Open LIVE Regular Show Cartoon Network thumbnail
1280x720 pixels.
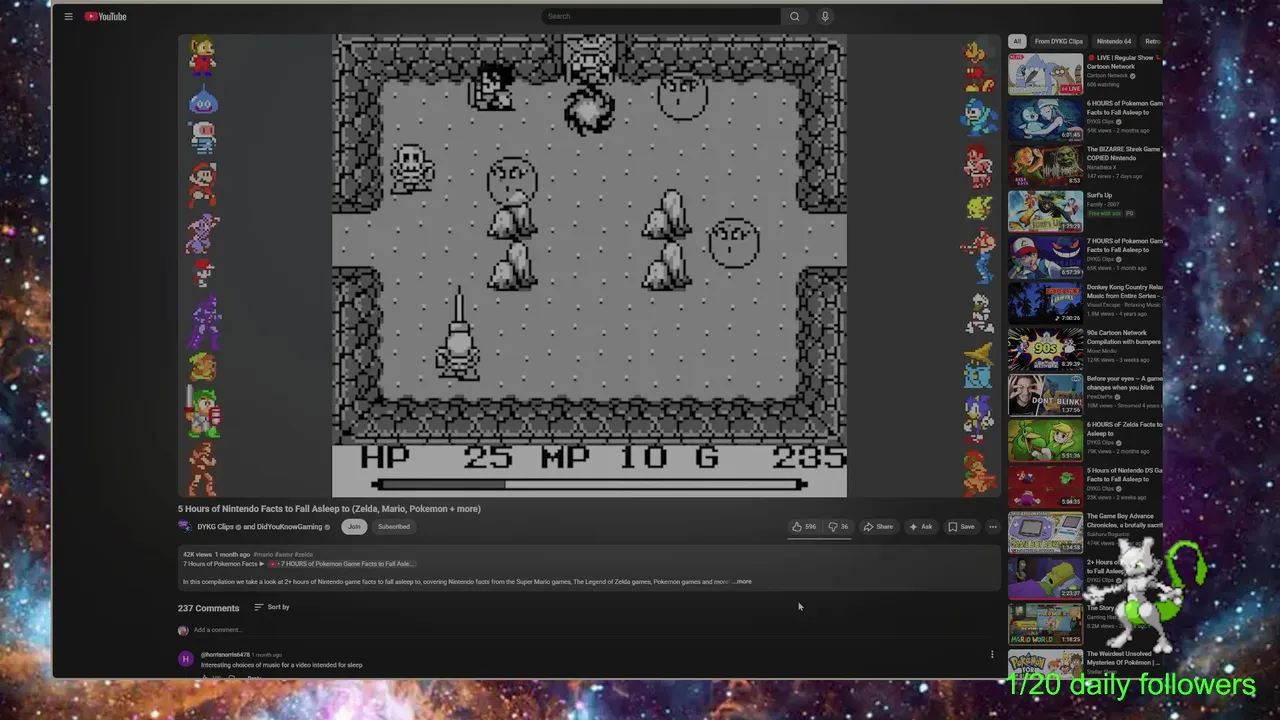click(x=1045, y=74)
